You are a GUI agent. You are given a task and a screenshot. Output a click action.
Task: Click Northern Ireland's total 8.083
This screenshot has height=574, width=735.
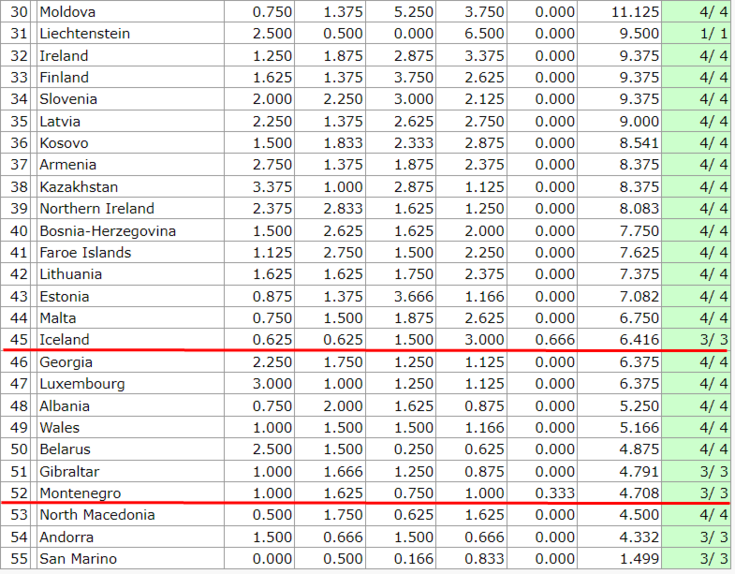(639, 209)
